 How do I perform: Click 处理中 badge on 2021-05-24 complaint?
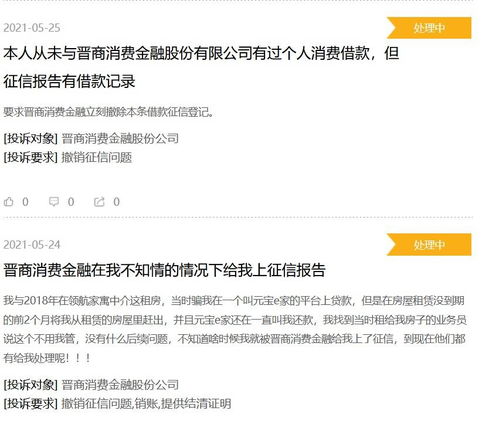(429, 245)
